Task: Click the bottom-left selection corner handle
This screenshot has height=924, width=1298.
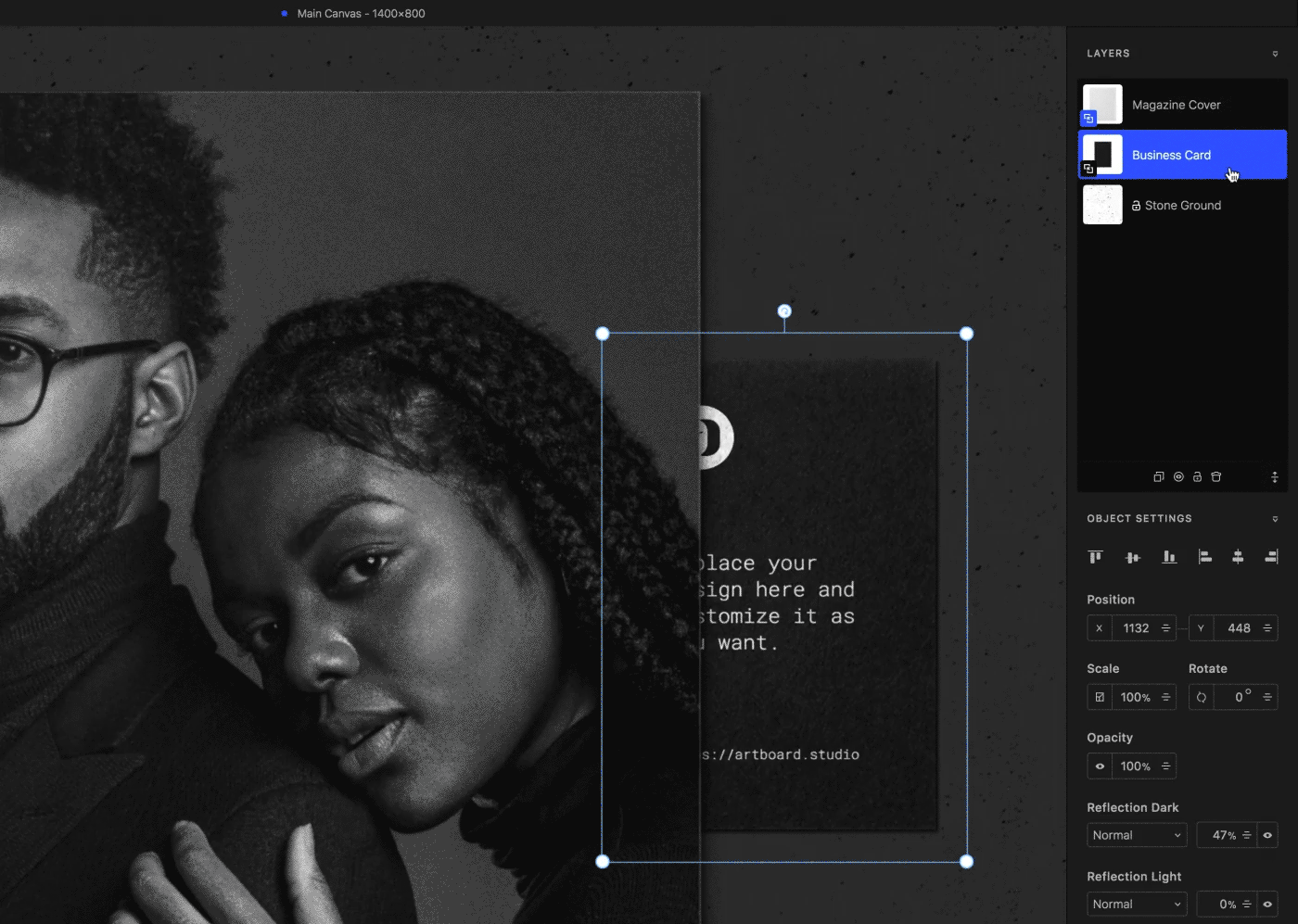Action: [x=603, y=862]
